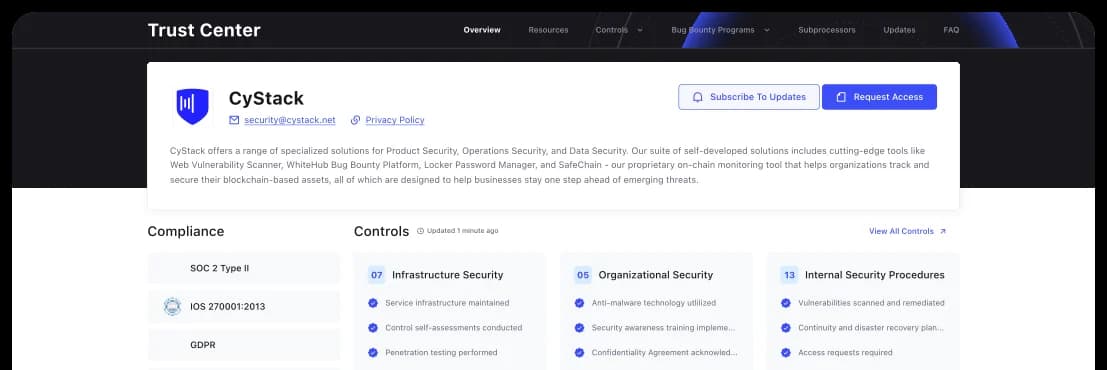Click checkmark beside Vulnerabilities scanned and remediated
This screenshot has width=1107, height=370.
[x=786, y=303]
